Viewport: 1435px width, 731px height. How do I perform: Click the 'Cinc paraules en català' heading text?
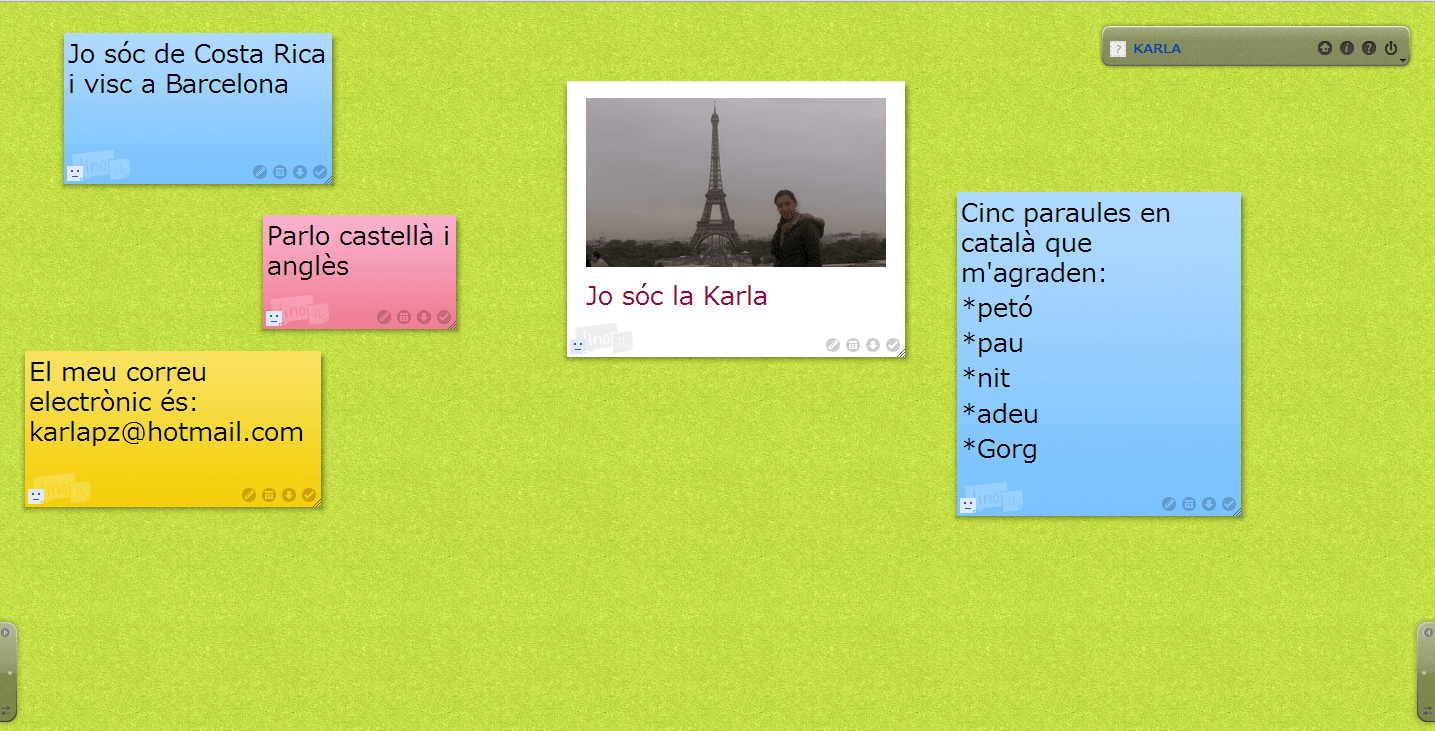pos(1066,228)
